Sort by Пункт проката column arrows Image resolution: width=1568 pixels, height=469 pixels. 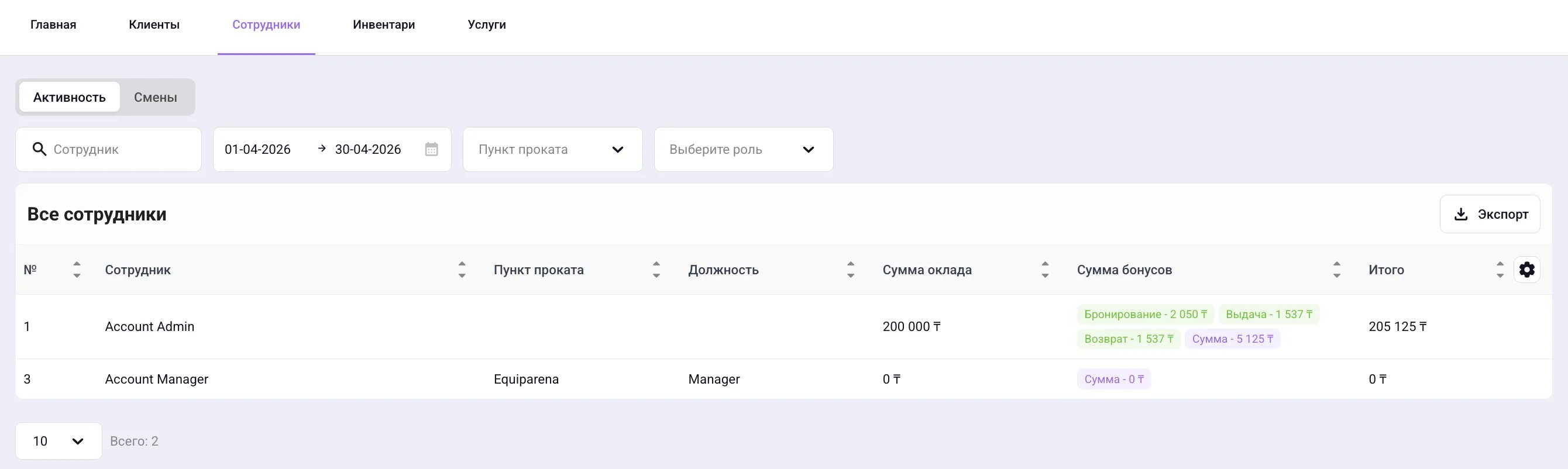coord(656,270)
